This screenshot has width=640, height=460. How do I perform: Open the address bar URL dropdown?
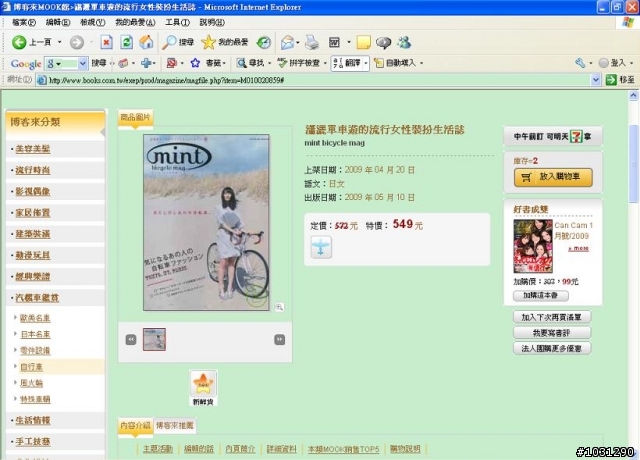click(596, 80)
